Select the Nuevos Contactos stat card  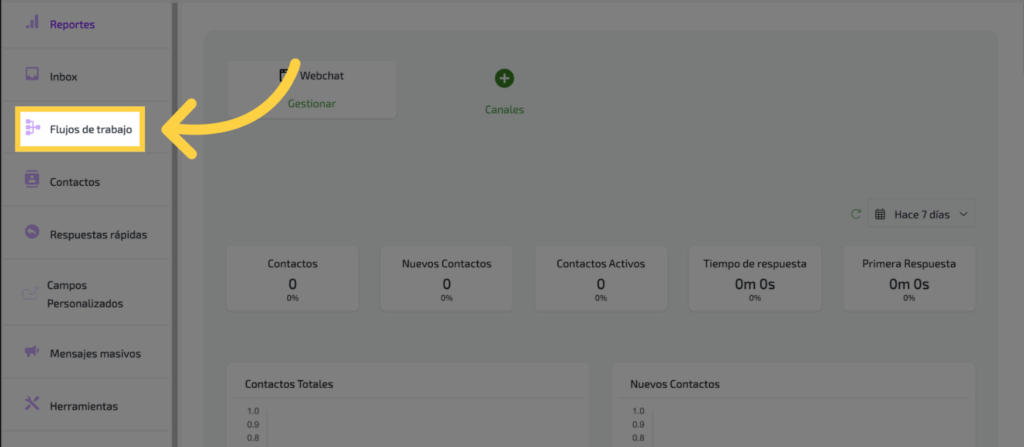pyautogui.click(x=446, y=277)
